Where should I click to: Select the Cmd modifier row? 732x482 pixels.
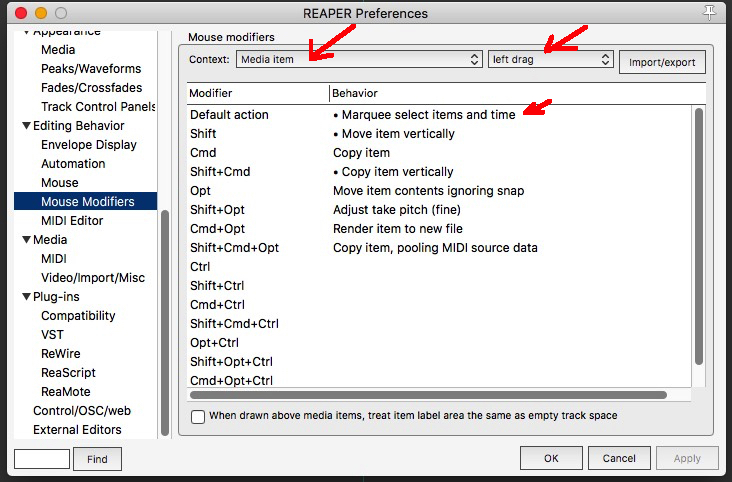click(439, 153)
